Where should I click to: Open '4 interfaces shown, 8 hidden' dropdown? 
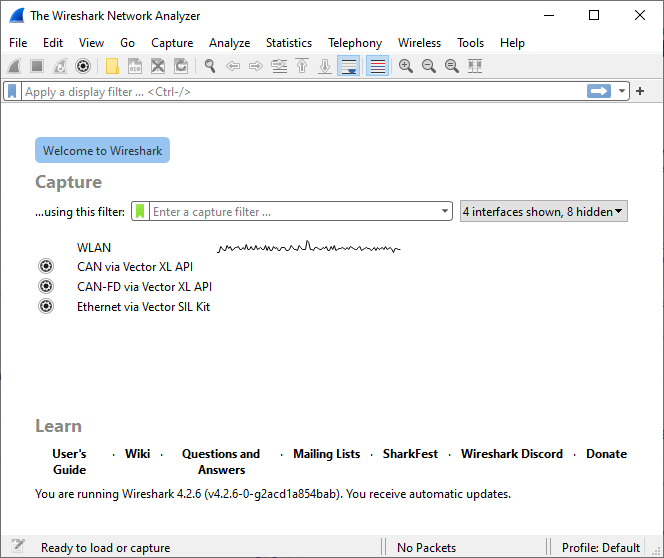(x=544, y=211)
